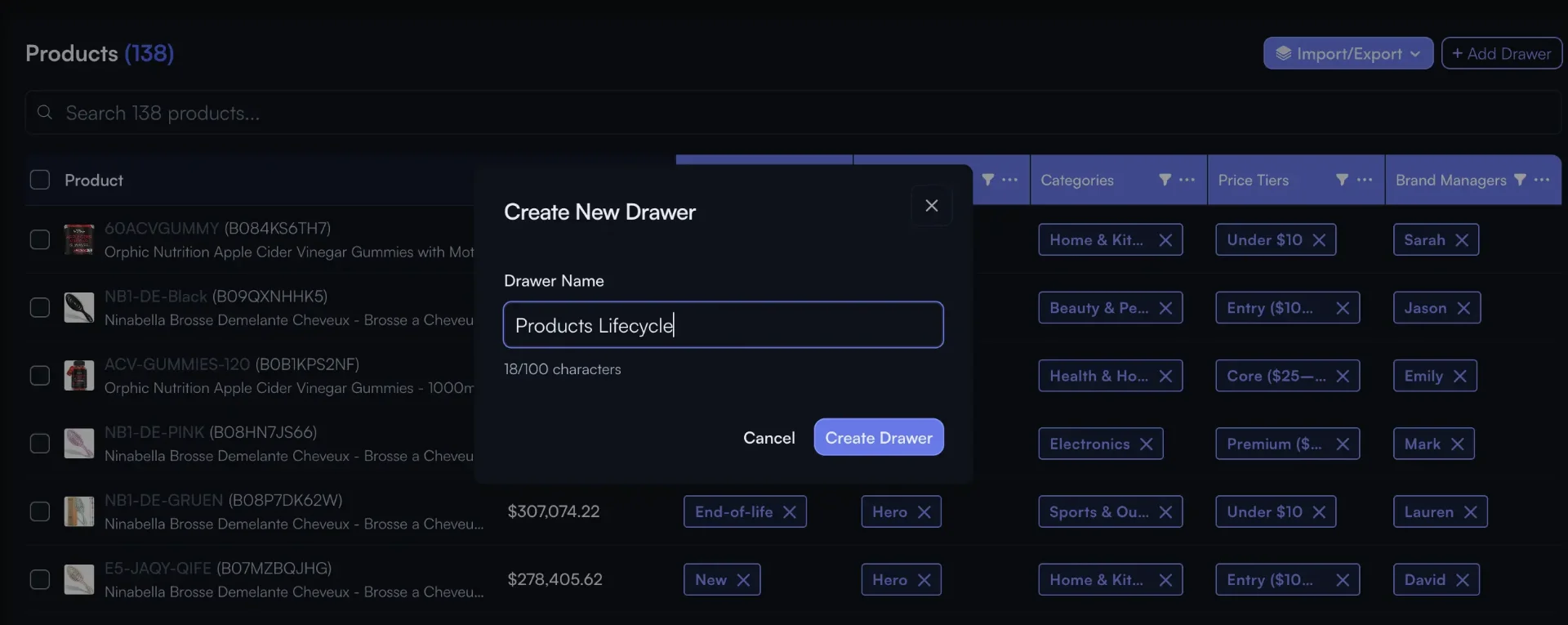
Task: Remove the Sports & Ou... category tag
Action: coord(1165,511)
